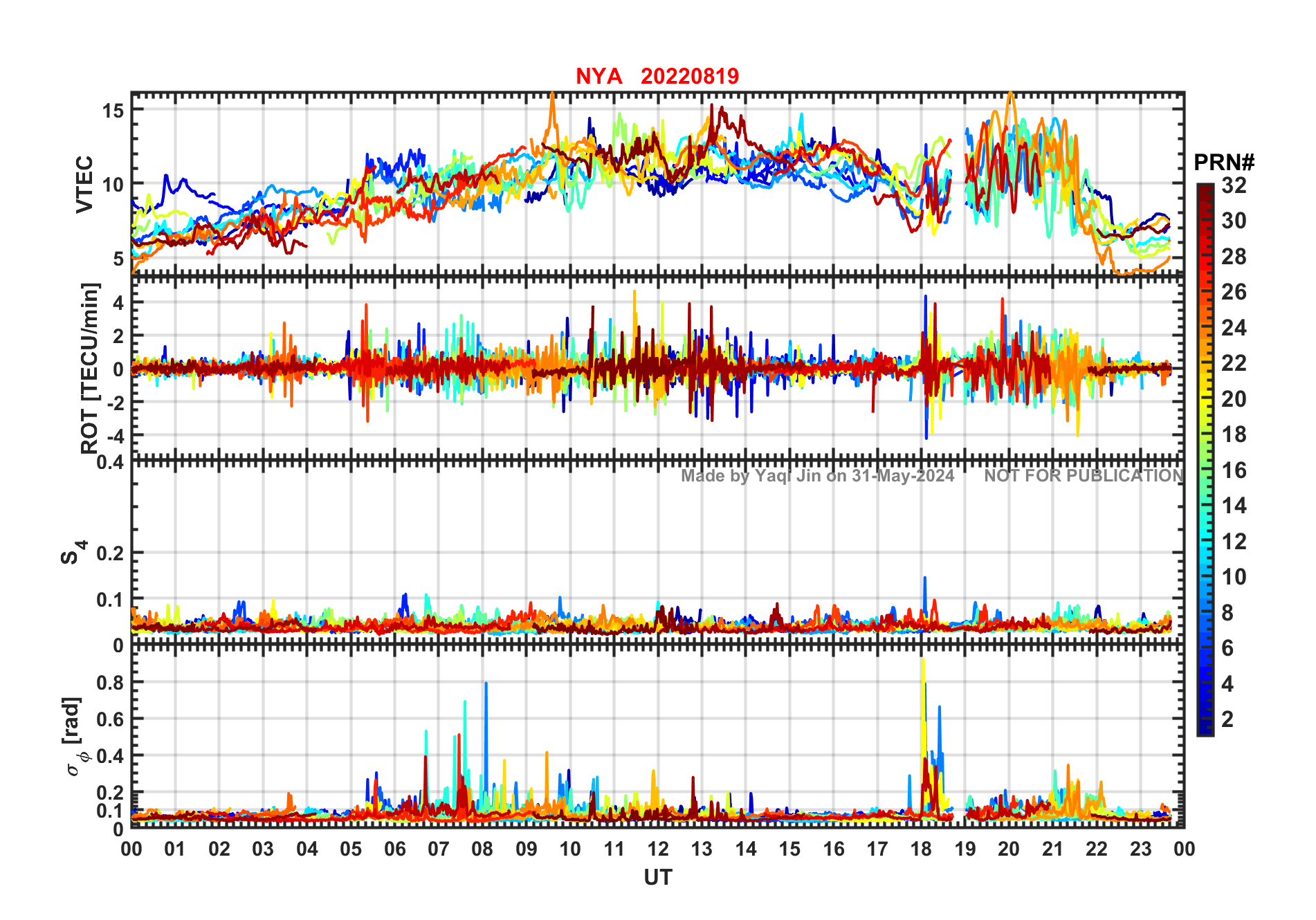
Task: Click the "10" tick on the VTEC axis
Action: pyautogui.click(x=113, y=185)
